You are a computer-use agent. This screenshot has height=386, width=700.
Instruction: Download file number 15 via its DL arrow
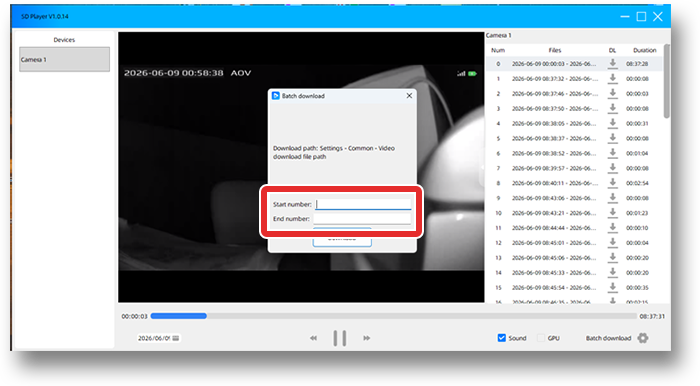click(612, 287)
